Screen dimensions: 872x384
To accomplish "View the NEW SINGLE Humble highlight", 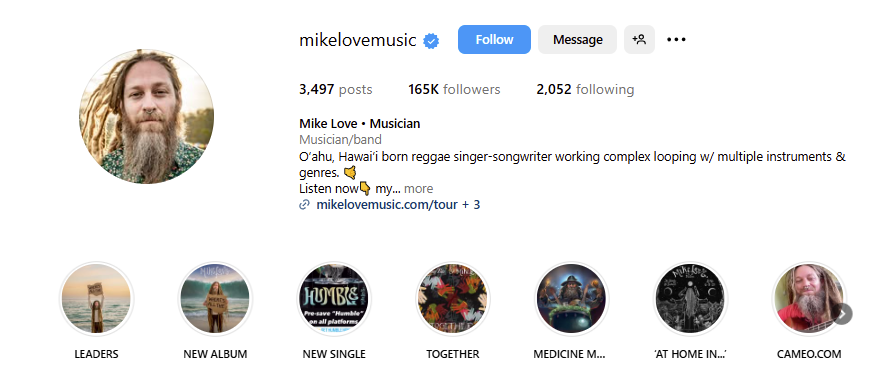I will (x=334, y=299).
